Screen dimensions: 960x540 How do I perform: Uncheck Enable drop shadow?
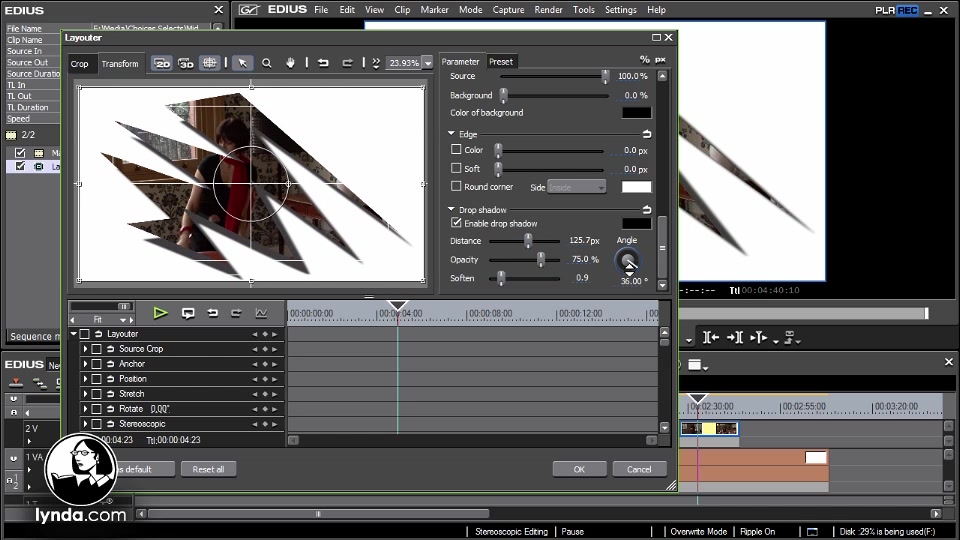457,223
